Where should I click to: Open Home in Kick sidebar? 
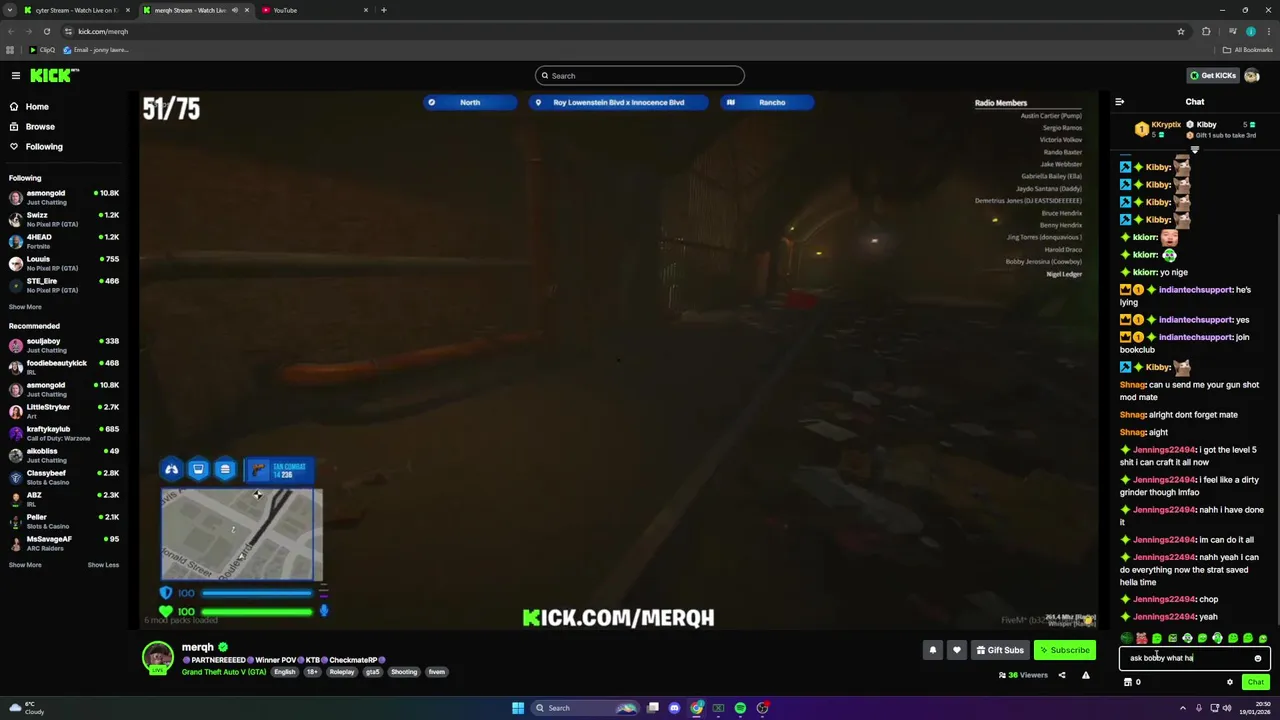pos(37,106)
